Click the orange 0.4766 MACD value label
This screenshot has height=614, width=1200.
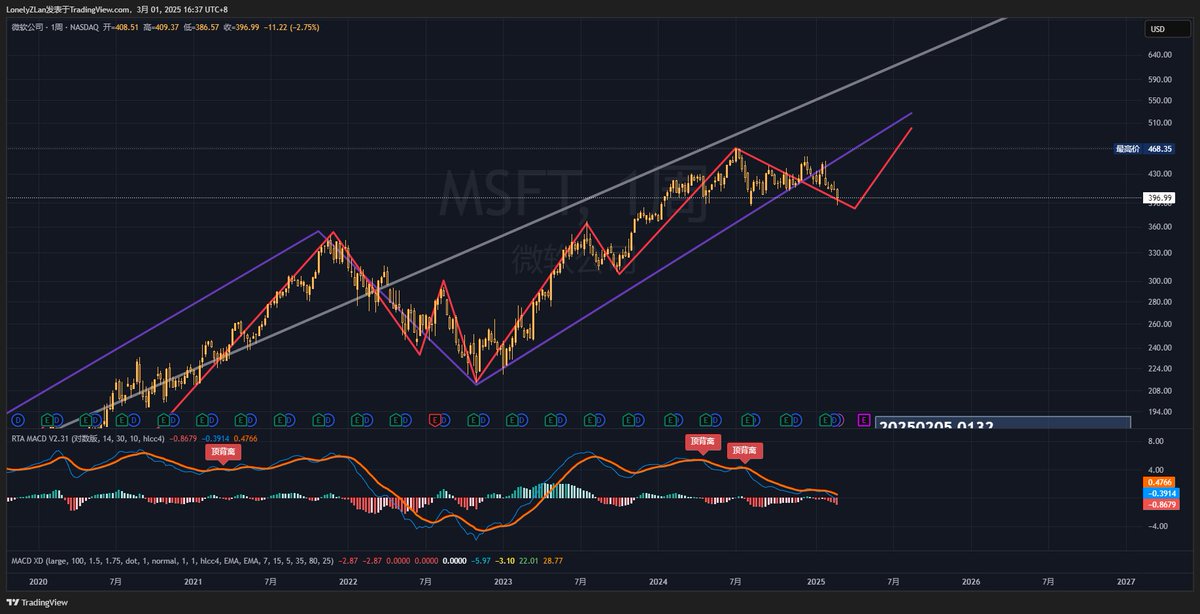(1158, 482)
